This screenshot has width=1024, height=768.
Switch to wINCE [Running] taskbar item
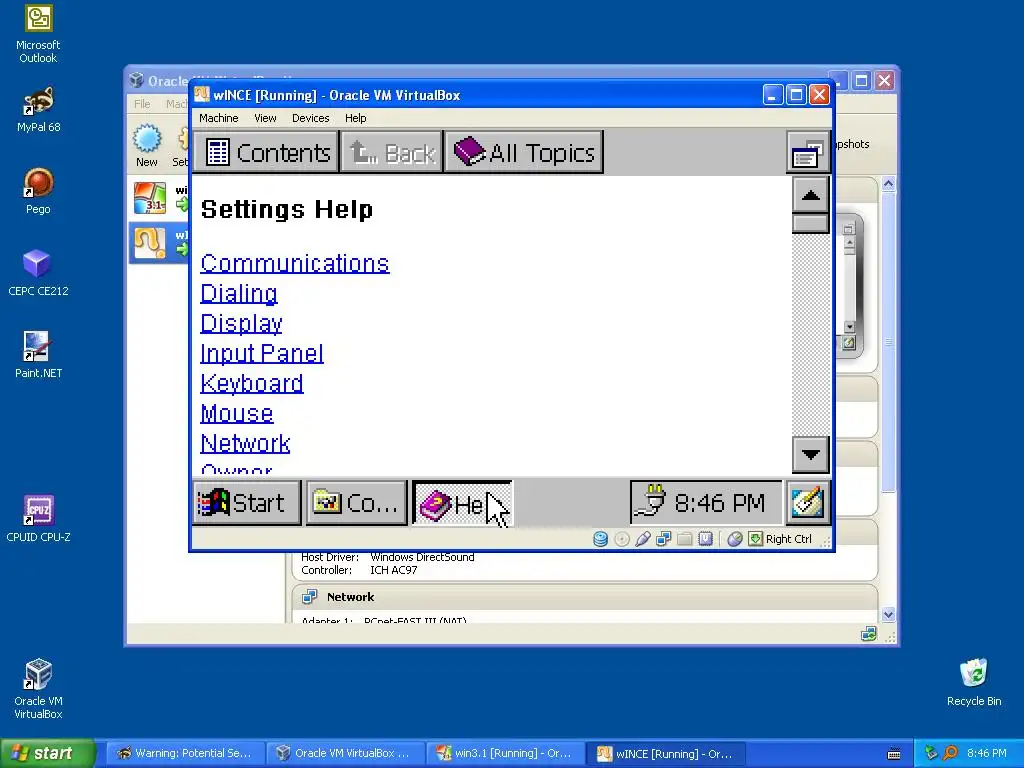point(664,753)
